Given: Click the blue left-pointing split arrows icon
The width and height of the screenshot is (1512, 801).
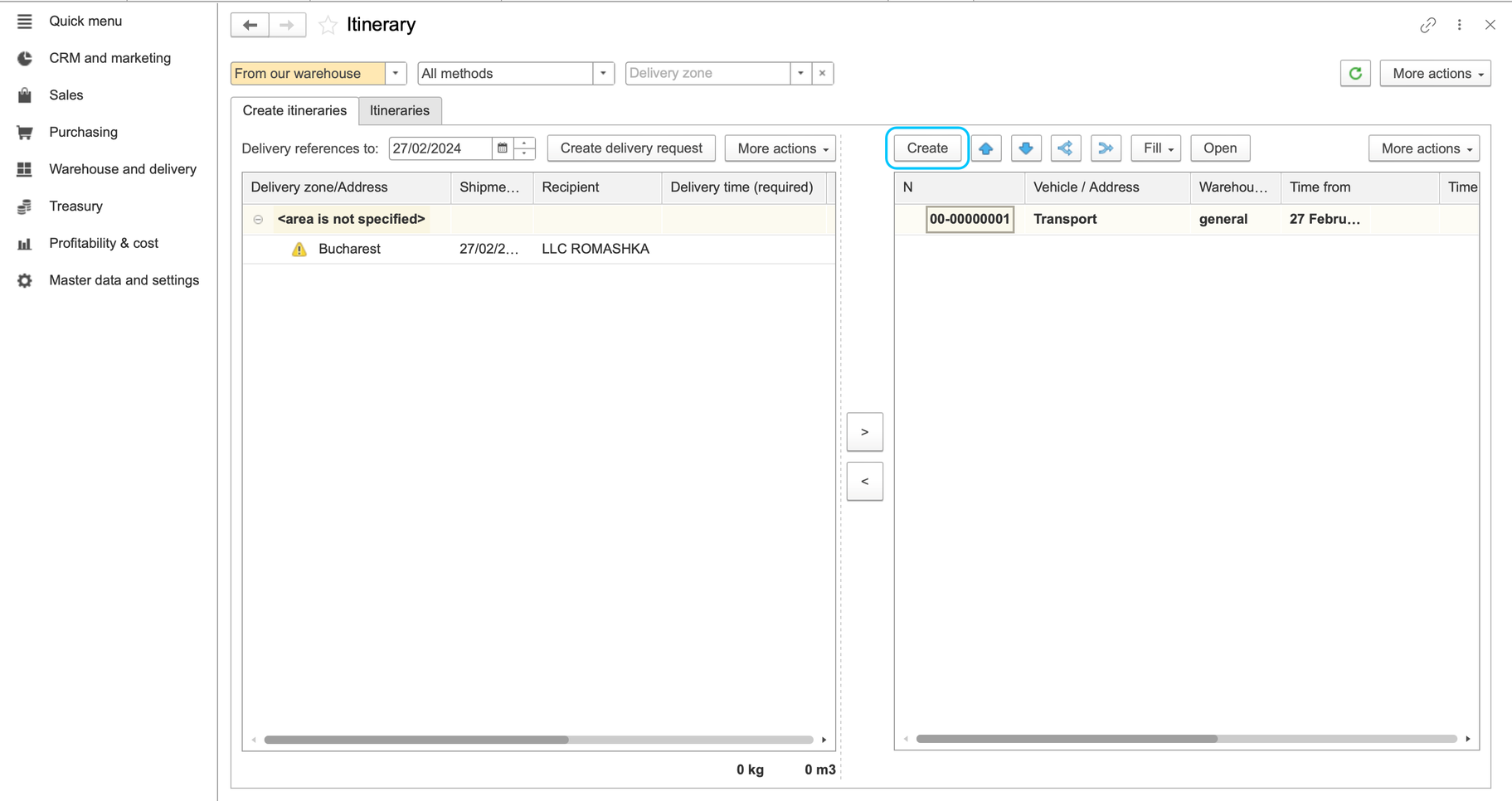Looking at the screenshot, I should pyautogui.click(x=1066, y=148).
